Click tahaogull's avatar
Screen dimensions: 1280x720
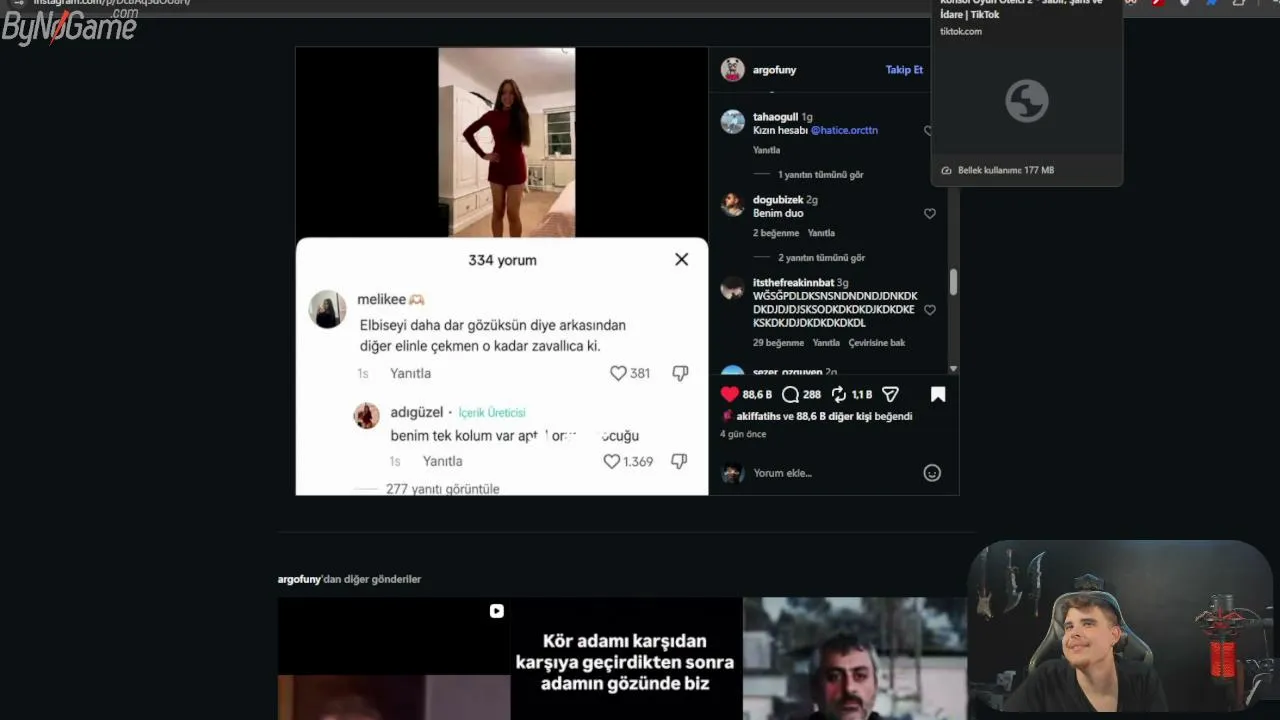(733, 122)
